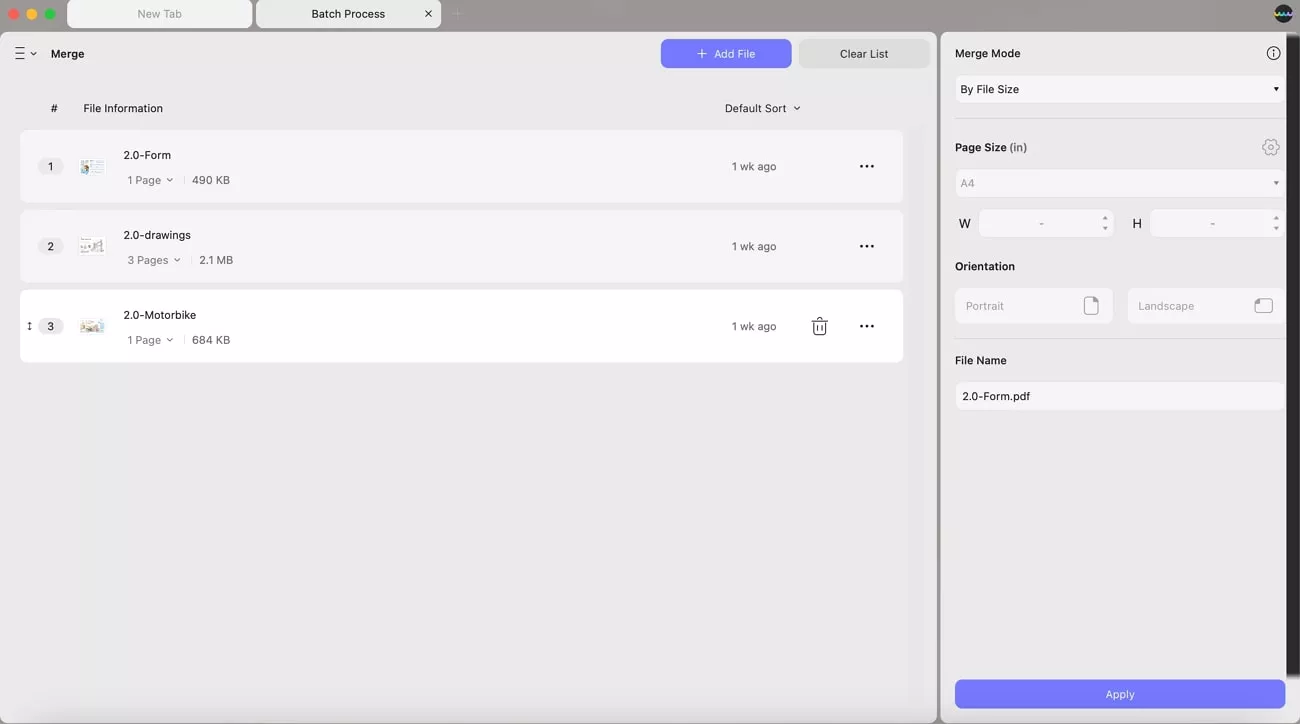Open the Default Sort dropdown
Image resolution: width=1300 pixels, height=724 pixels.
click(762, 108)
